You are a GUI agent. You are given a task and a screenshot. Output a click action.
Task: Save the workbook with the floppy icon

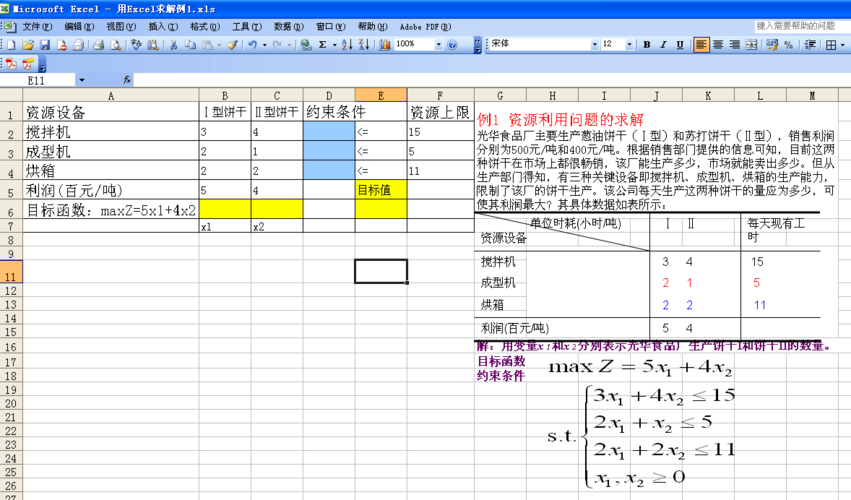[x=45, y=45]
